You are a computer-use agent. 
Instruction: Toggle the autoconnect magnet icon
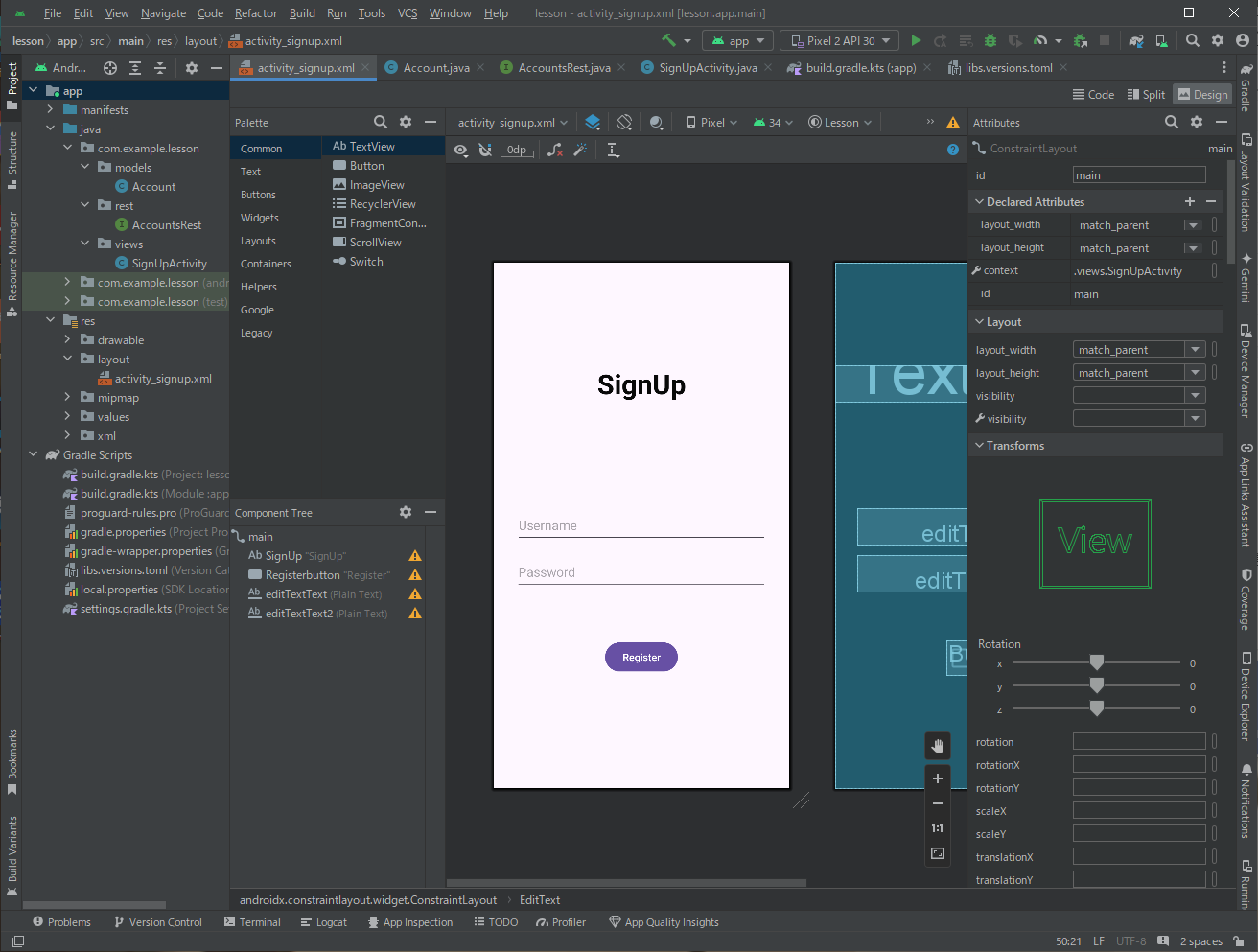click(485, 150)
